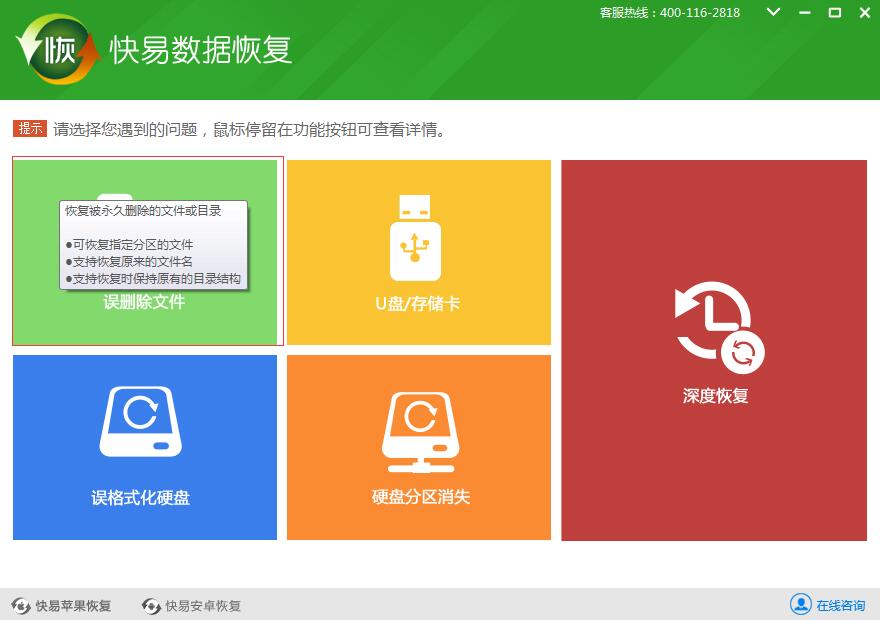This screenshot has height=620, width=880.
Task: Click the Apple recovery icon in footer
Action: tap(21, 606)
